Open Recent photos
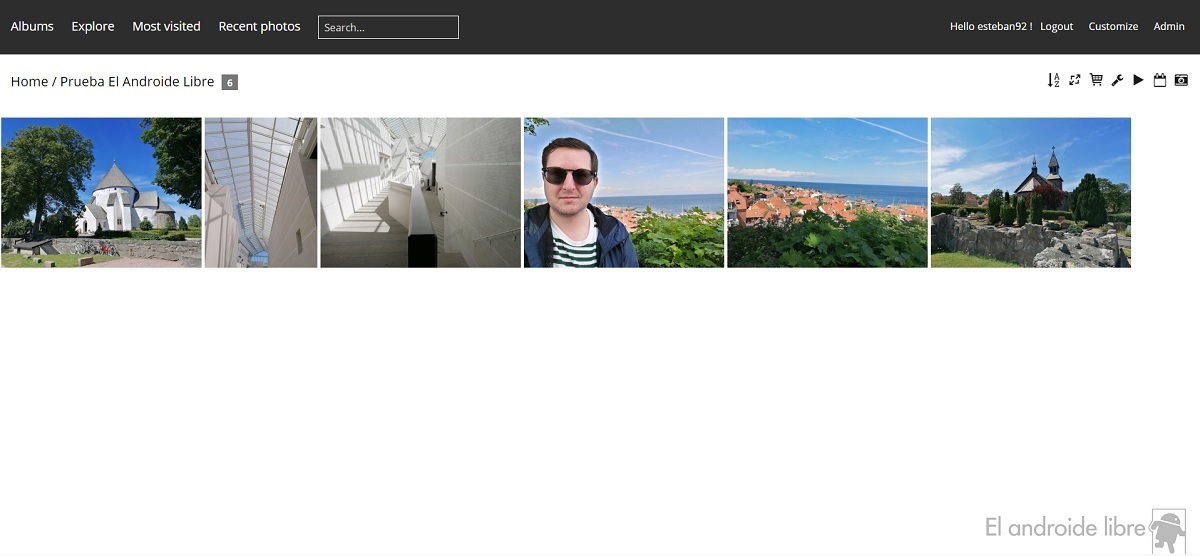Image resolution: width=1200 pixels, height=556 pixels. (259, 26)
